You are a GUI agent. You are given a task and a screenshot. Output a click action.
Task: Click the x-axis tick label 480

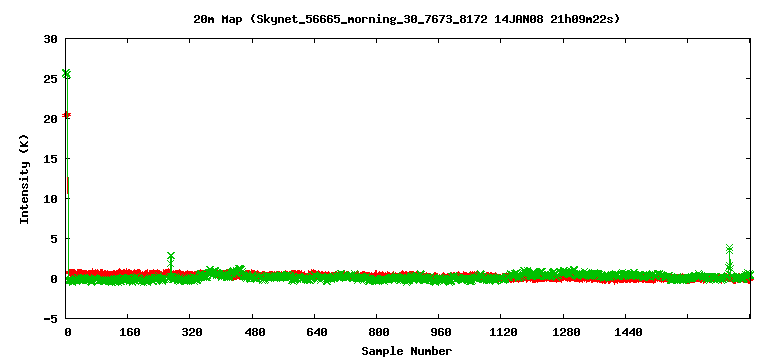[254, 333]
